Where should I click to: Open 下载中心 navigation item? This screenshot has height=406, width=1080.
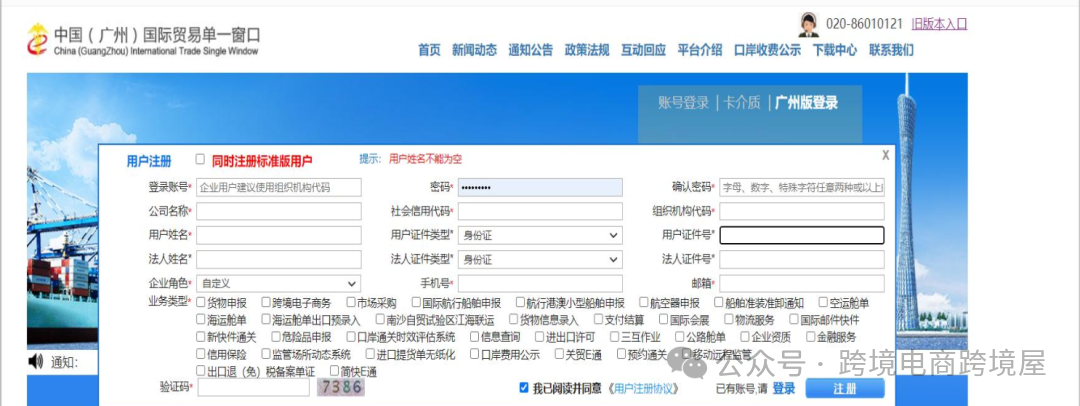(x=835, y=50)
